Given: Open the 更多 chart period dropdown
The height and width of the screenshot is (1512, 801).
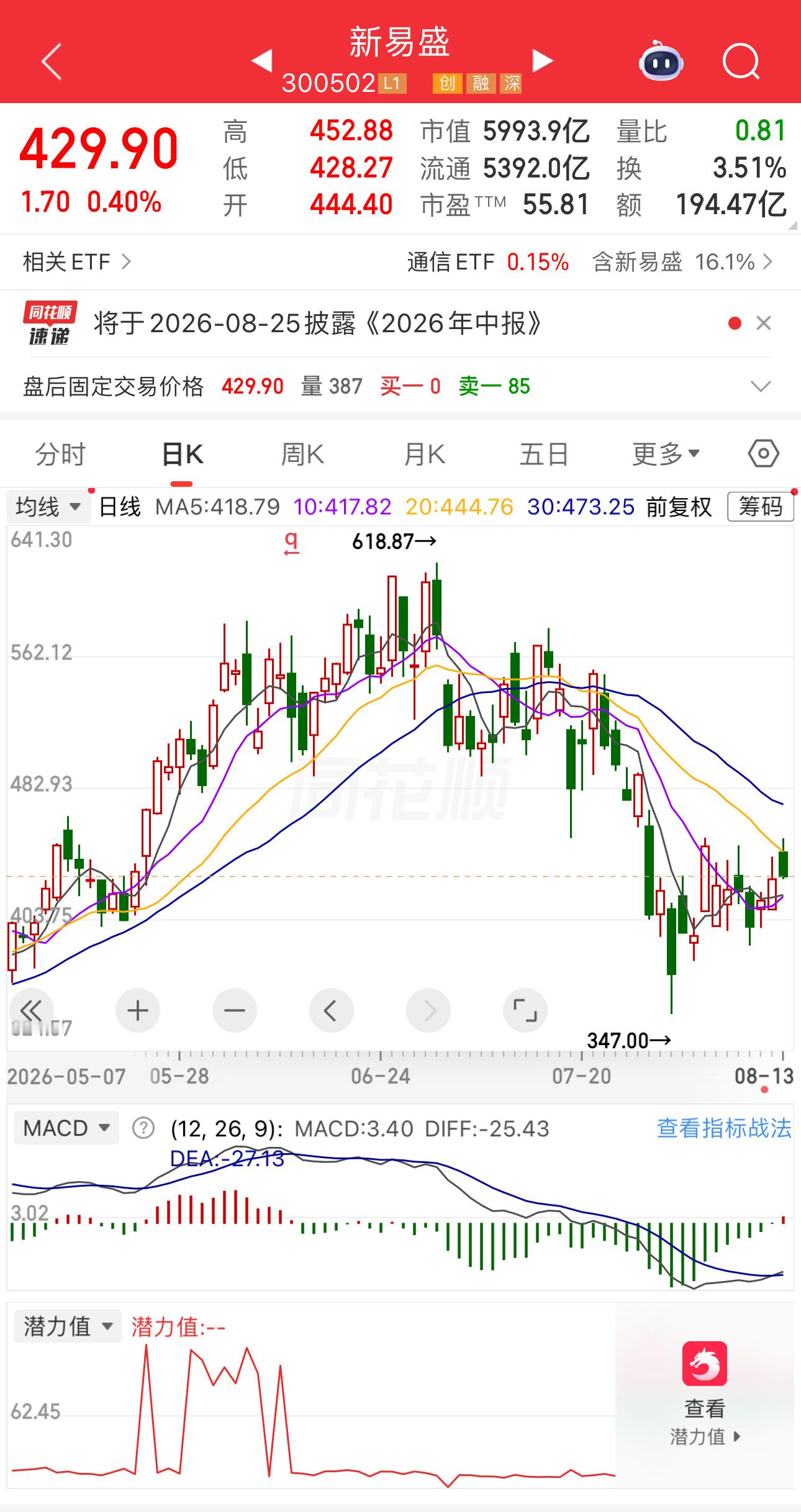Looking at the screenshot, I should point(666,455).
